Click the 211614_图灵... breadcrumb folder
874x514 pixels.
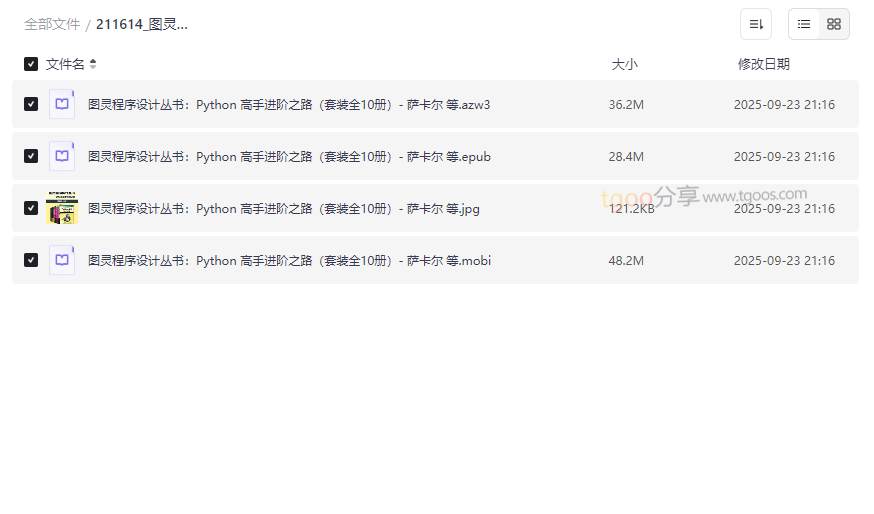[142, 24]
